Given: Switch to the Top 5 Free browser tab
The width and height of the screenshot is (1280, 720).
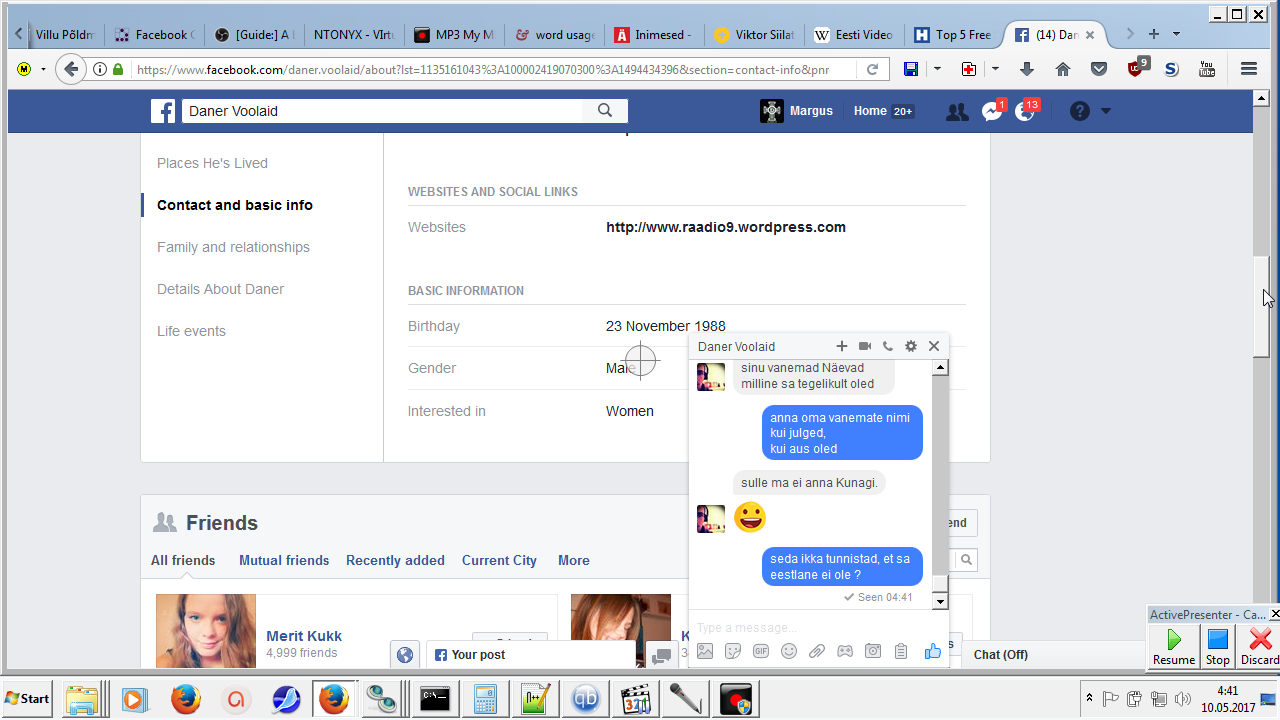Looking at the screenshot, I should point(953,34).
